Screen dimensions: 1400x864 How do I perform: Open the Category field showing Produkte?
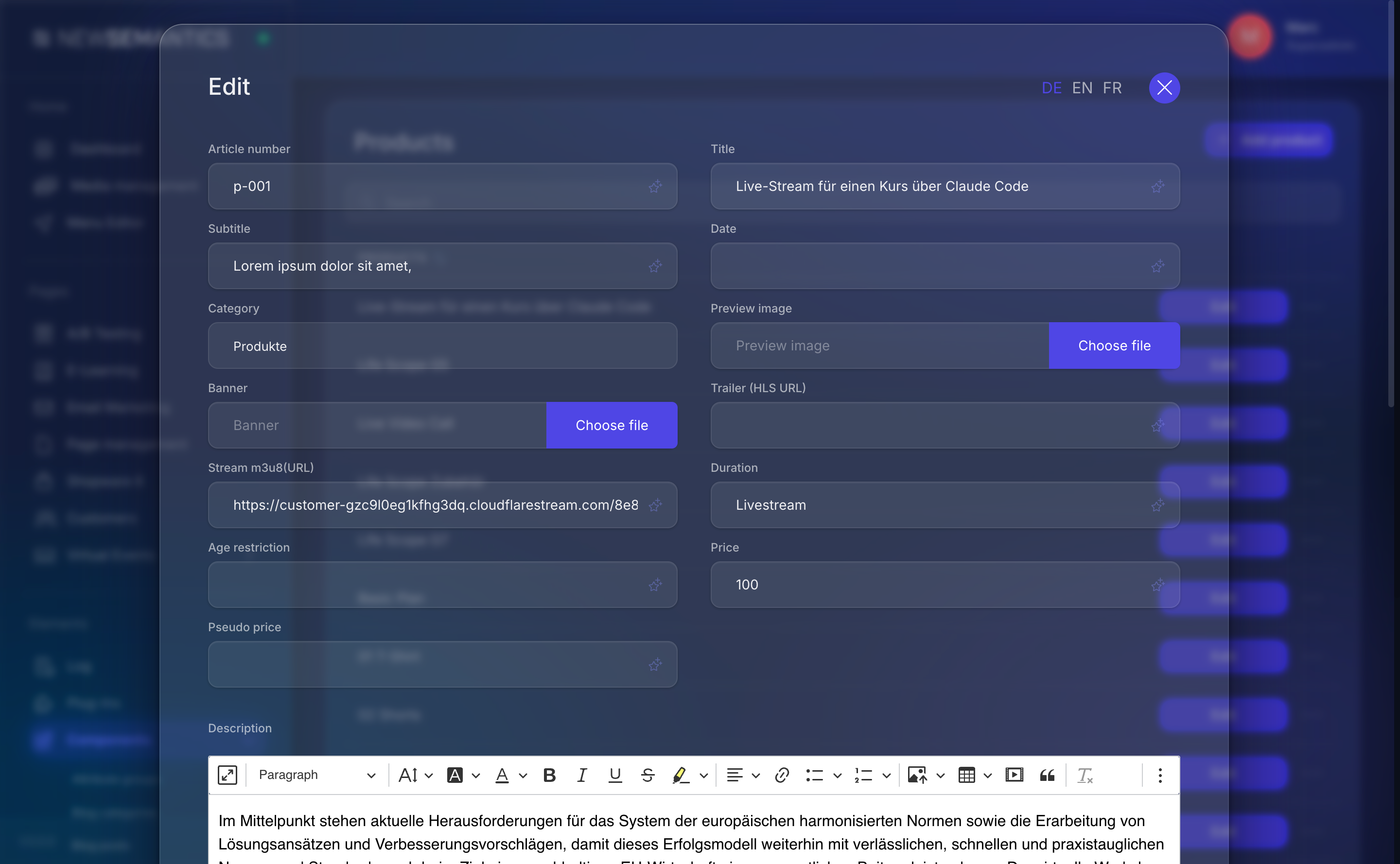442,346
